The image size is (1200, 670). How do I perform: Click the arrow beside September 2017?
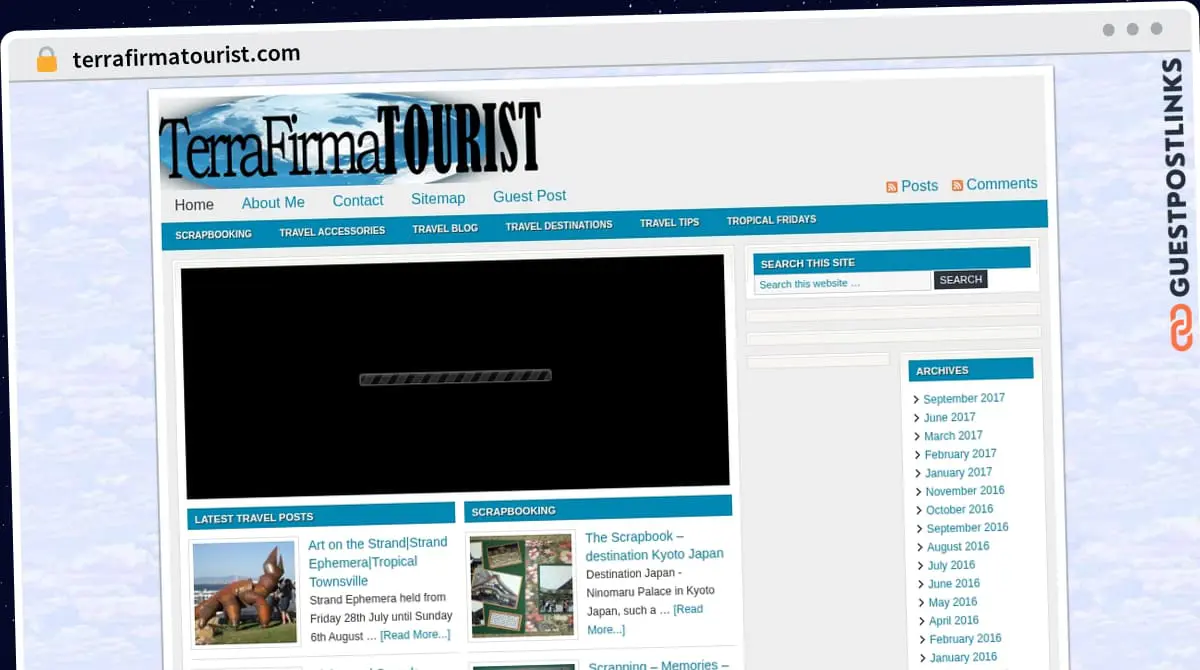click(916, 400)
